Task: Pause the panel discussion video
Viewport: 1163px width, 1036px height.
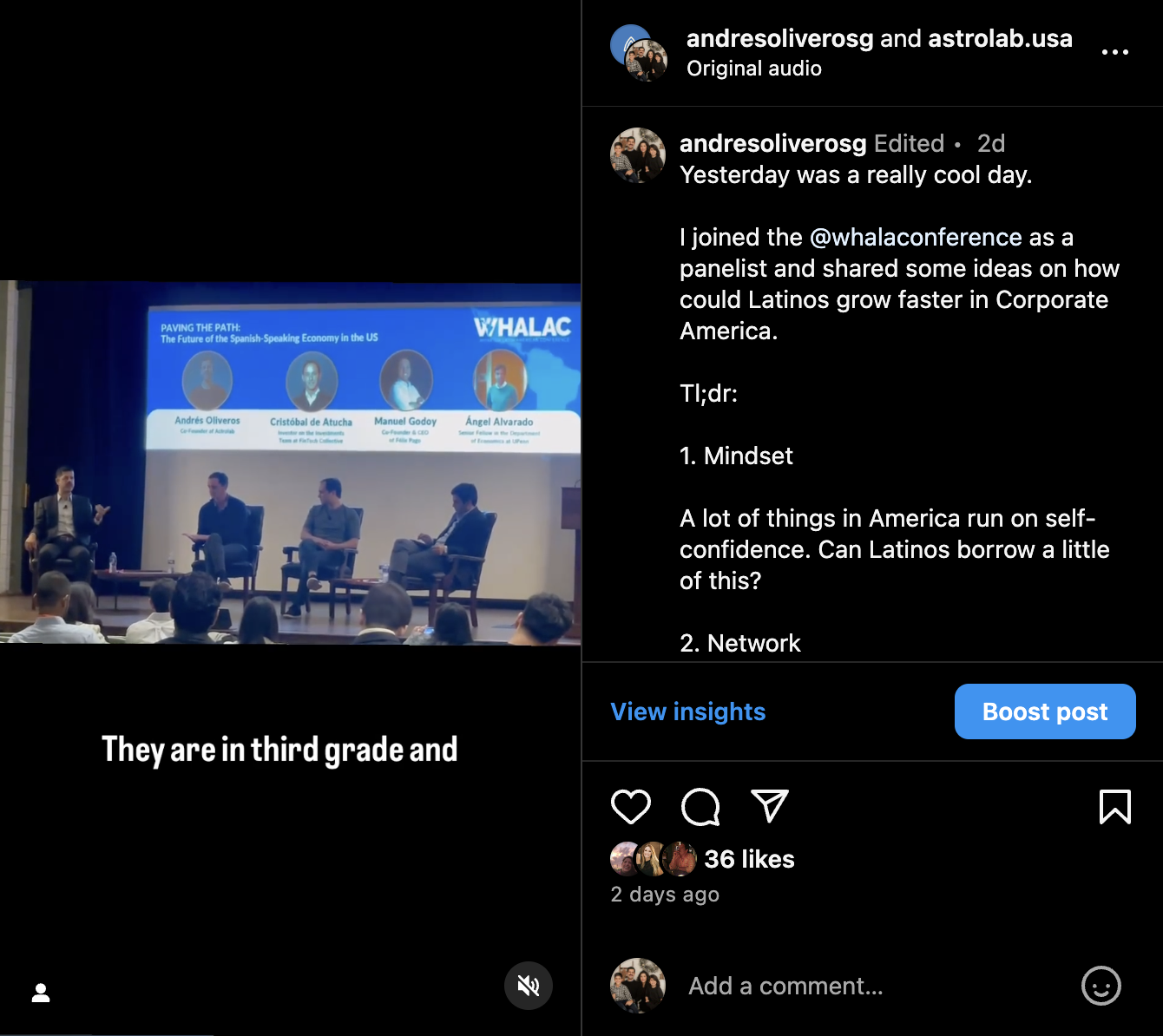Action: point(290,462)
